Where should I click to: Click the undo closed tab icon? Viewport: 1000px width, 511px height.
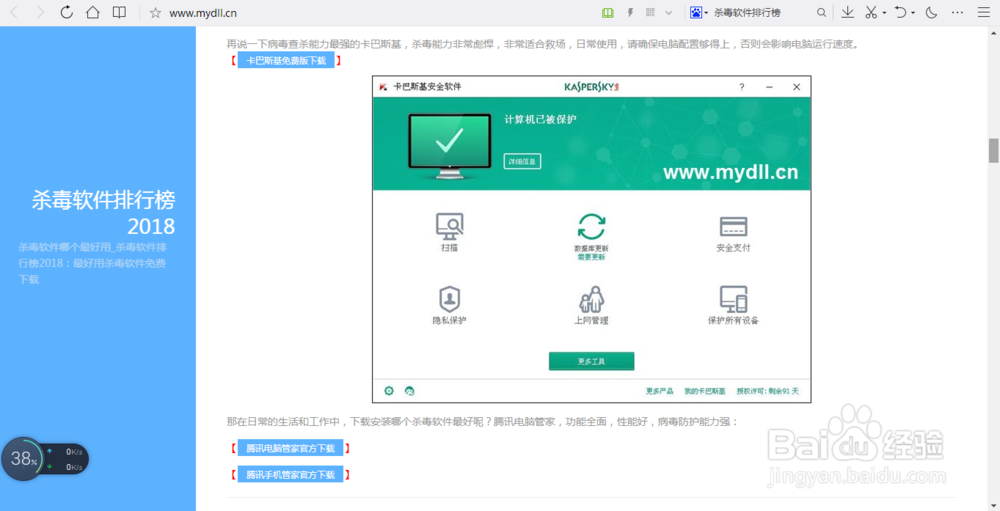pos(901,12)
